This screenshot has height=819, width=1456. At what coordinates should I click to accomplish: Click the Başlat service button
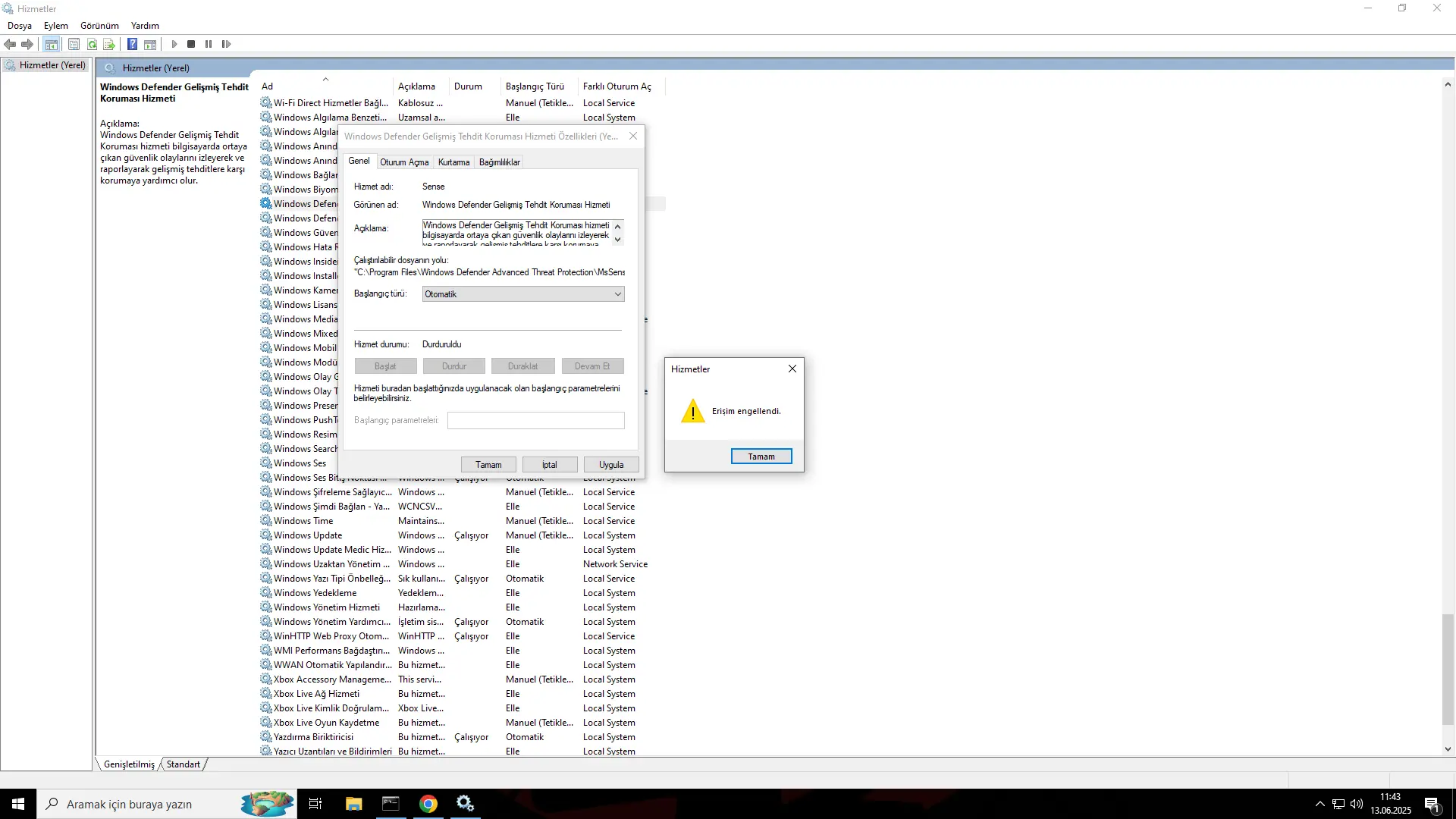click(x=385, y=366)
